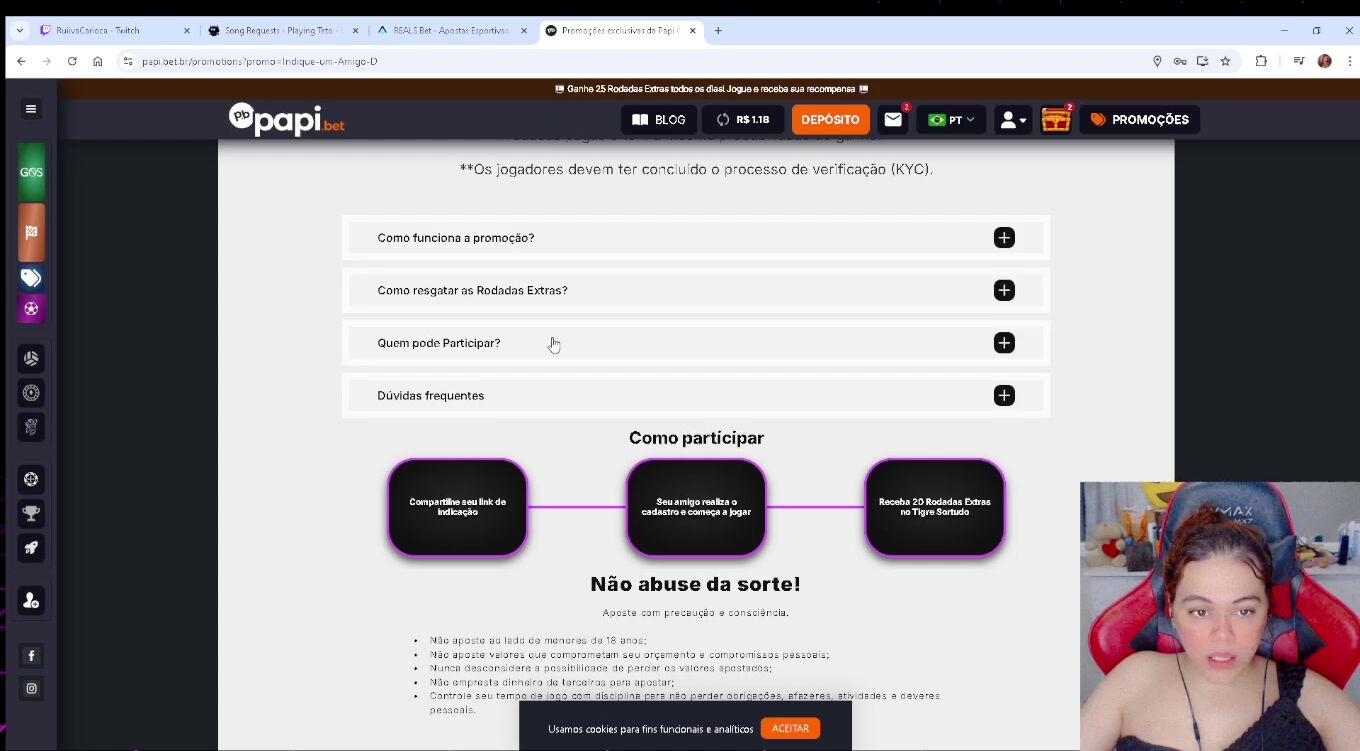Screen dimensions: 1360x751
Task: Open a new browser tab
Action: coord(718,31)
